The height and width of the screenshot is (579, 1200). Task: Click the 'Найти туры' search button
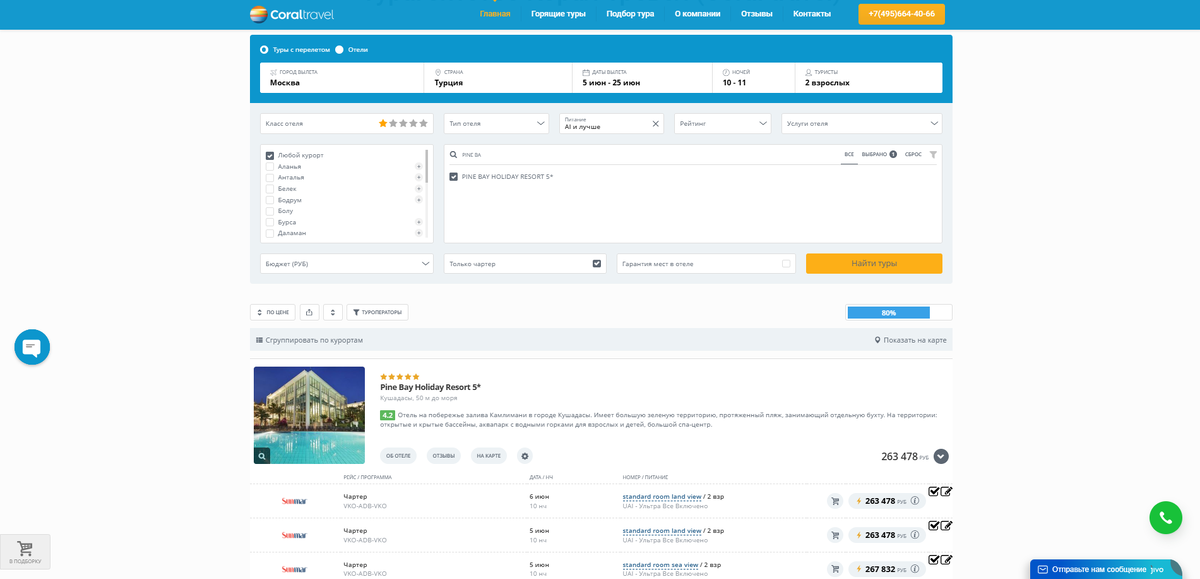click(874, 263)
